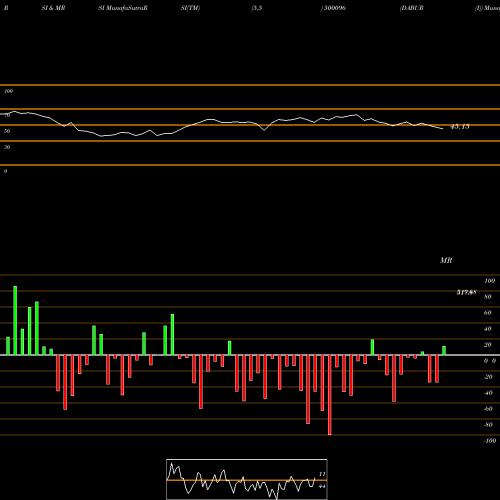The width and height of the screenshot is (500, 500).
Task: Click the MR axis label '80'
Action: coord(488,297)
